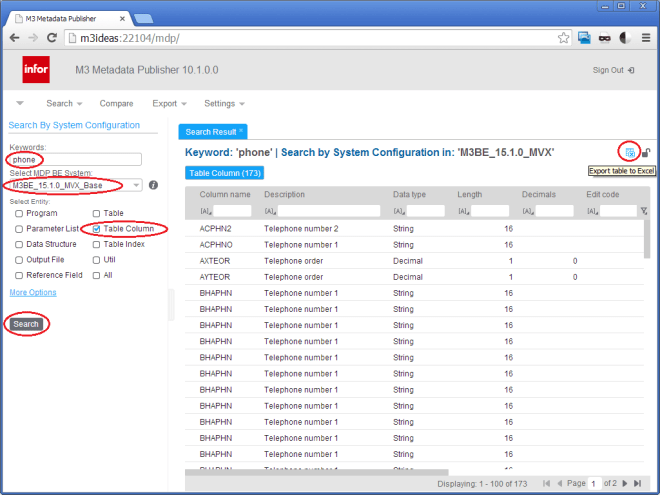The image size is (660, 495).
Task: Open the More Options link
Action: pos(33,292)
